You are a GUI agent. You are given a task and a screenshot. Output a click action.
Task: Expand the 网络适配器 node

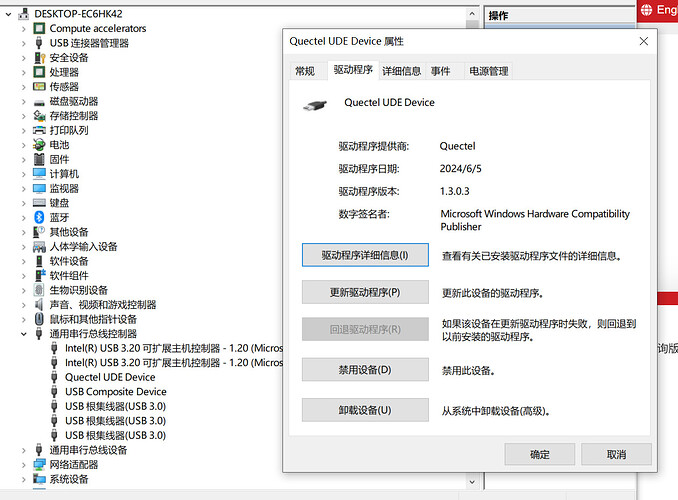click(24, 465)
